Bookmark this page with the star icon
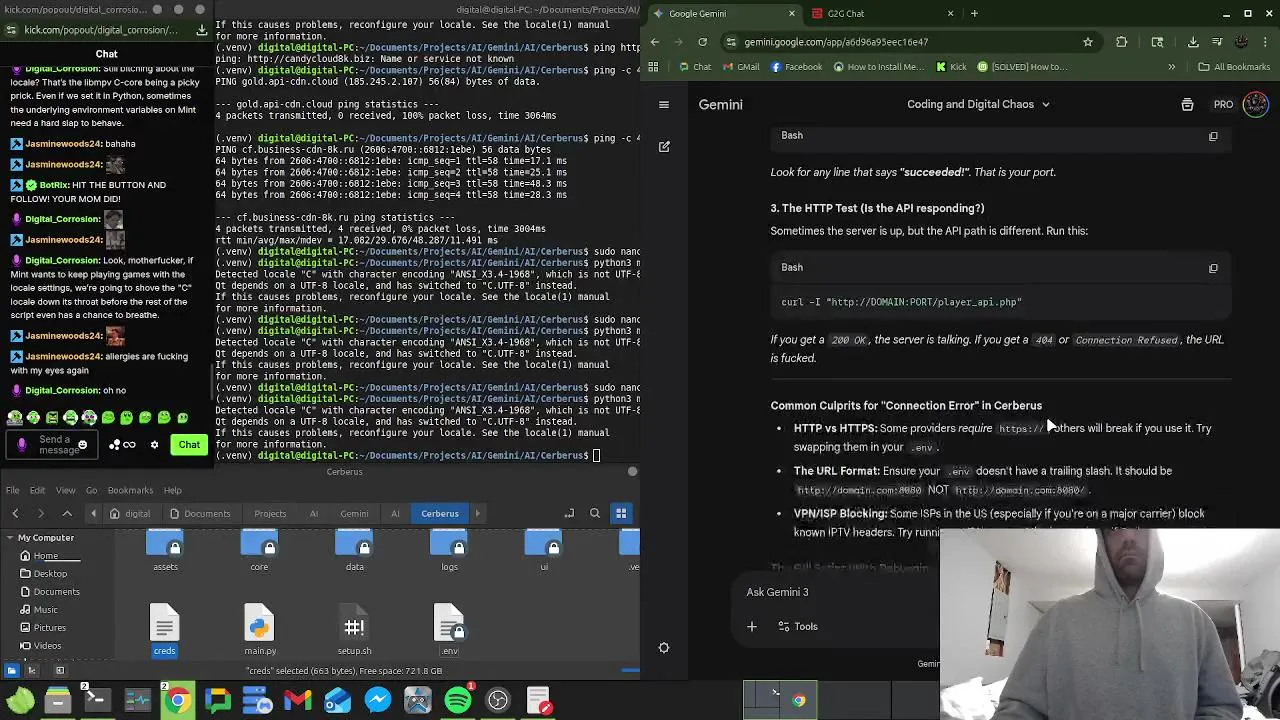 coord(1088,42)
